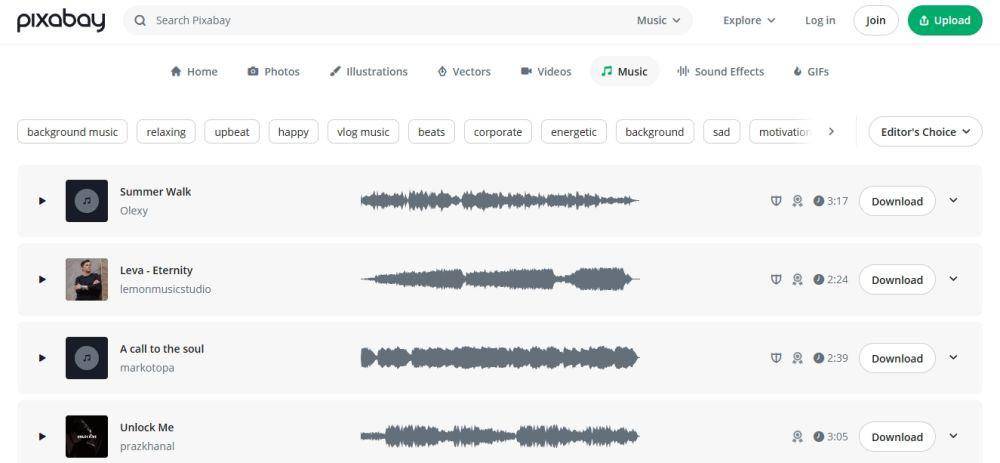Image resolution: width=1000 pixels, height=463 pixels.
Task: Switch to the GIFs tab
Action: pos(811,71)
